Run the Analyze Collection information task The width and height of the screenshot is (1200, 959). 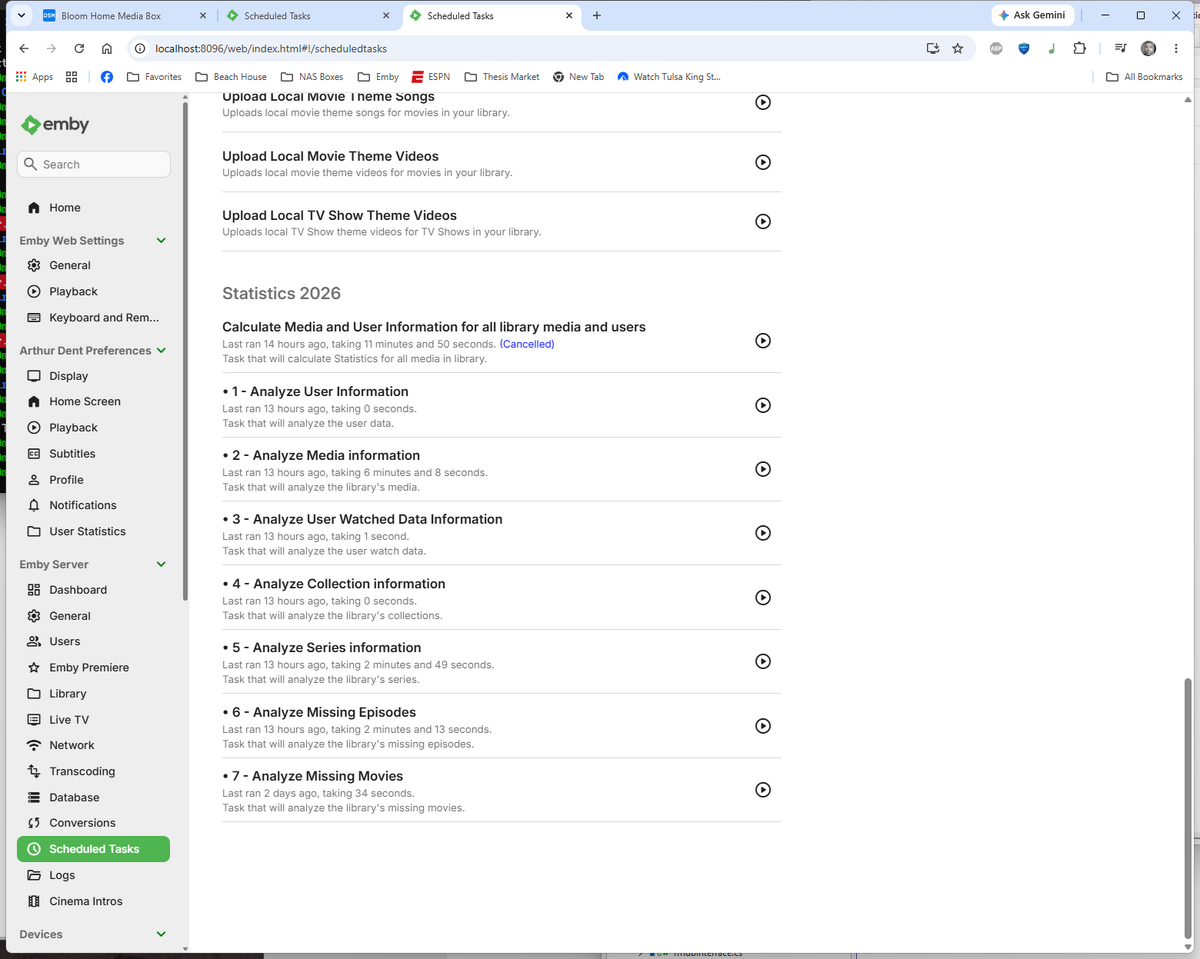coord(763,597)
